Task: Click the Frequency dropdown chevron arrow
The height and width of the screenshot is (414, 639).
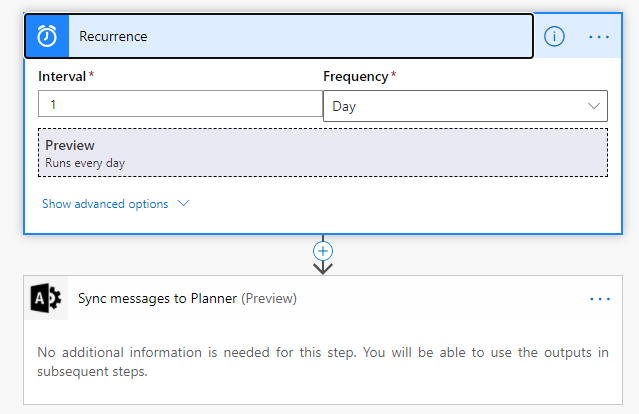Action: pyautogui.click(x=594, y=106)
